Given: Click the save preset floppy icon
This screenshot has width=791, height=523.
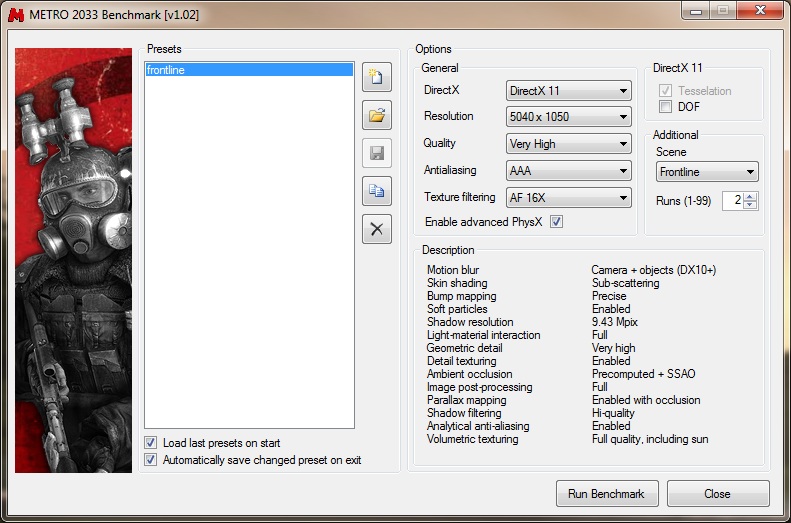Looking at the screenshot, I should tap(376, 153).
